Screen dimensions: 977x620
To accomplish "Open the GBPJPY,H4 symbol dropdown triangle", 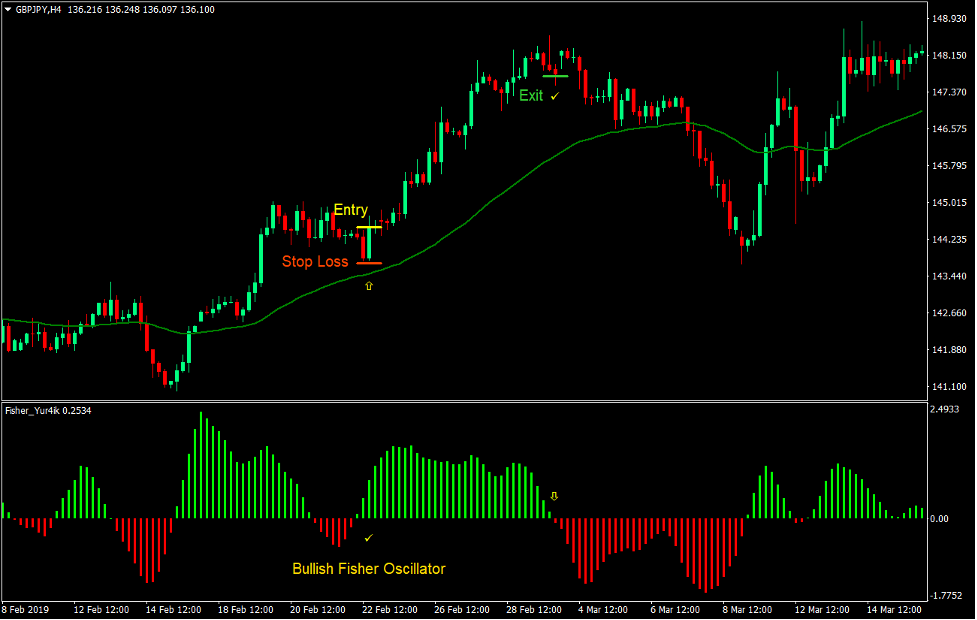I will tap(8, 9).
